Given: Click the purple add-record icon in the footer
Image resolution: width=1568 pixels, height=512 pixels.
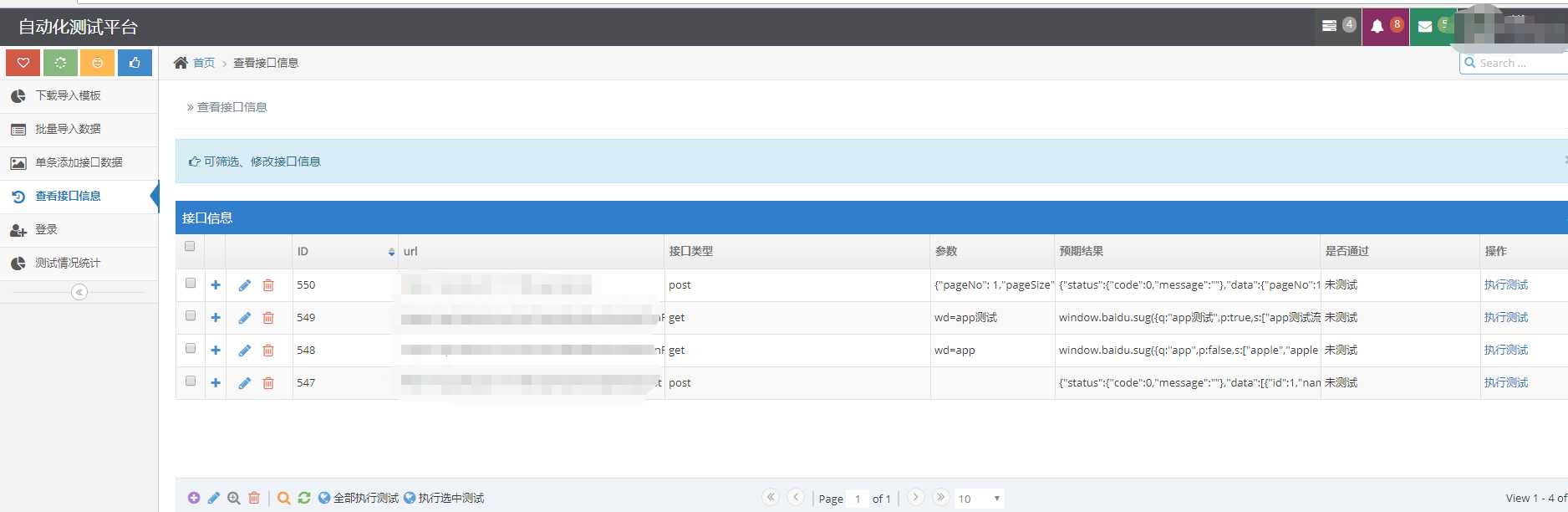Looking at the screenshot, I should click(x=194, y=498).
